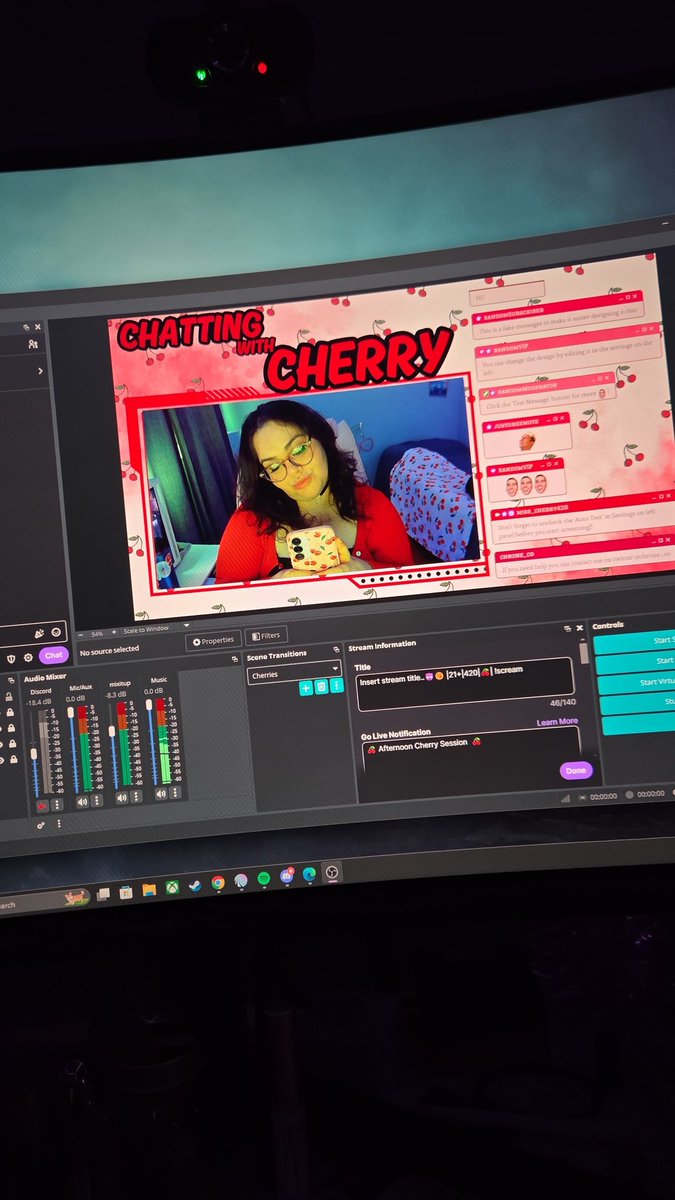675x1200 pixels.
Task: Delete the selected scene transition
Action: (x=321, y=686)
